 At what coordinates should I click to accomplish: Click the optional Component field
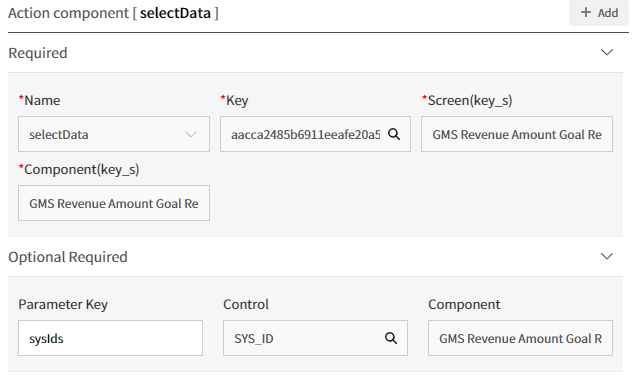coord(520,338)
